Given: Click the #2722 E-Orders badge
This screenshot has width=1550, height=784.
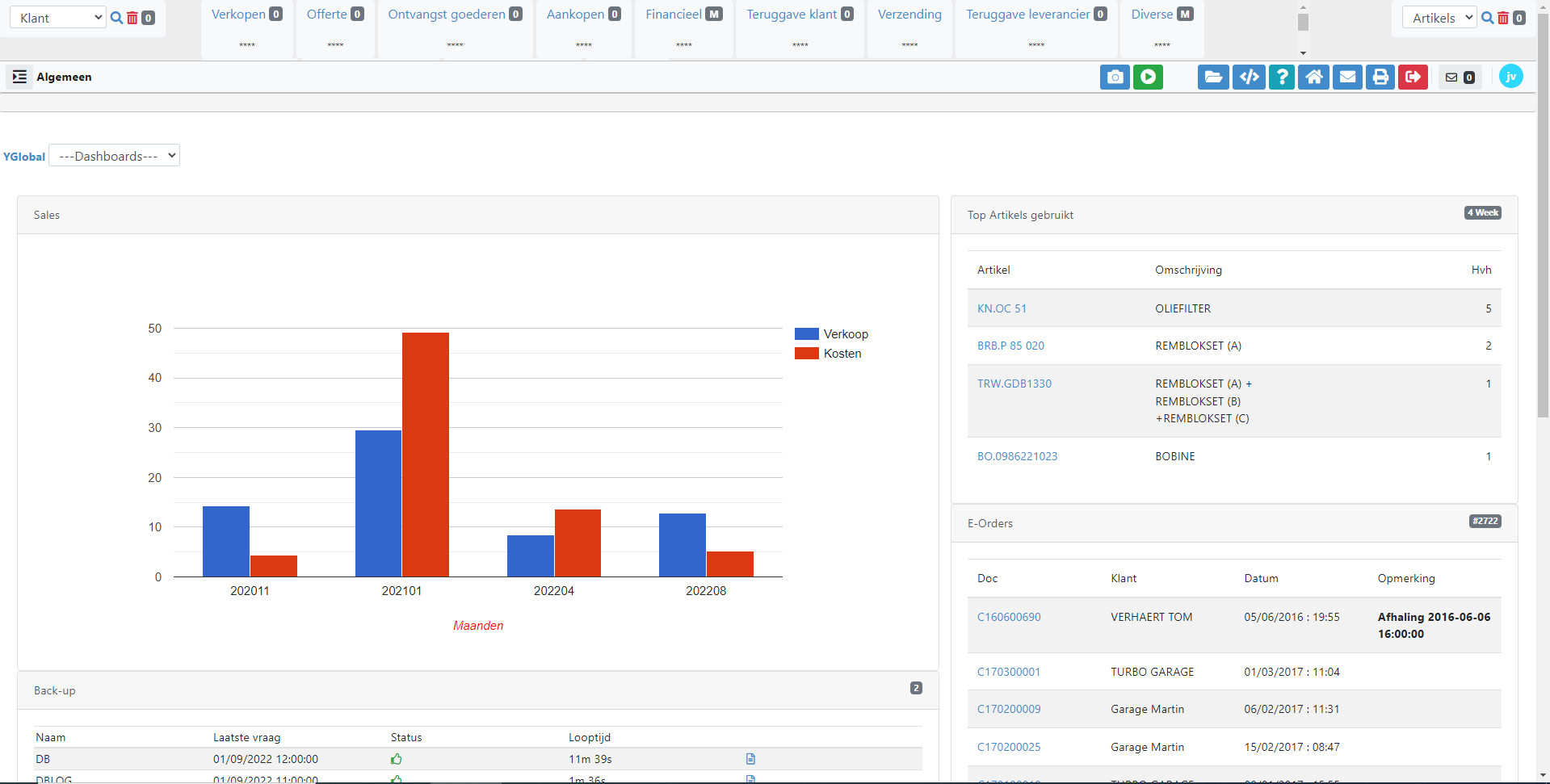Looking at the screenshot, I should [x=1485, y=521].
